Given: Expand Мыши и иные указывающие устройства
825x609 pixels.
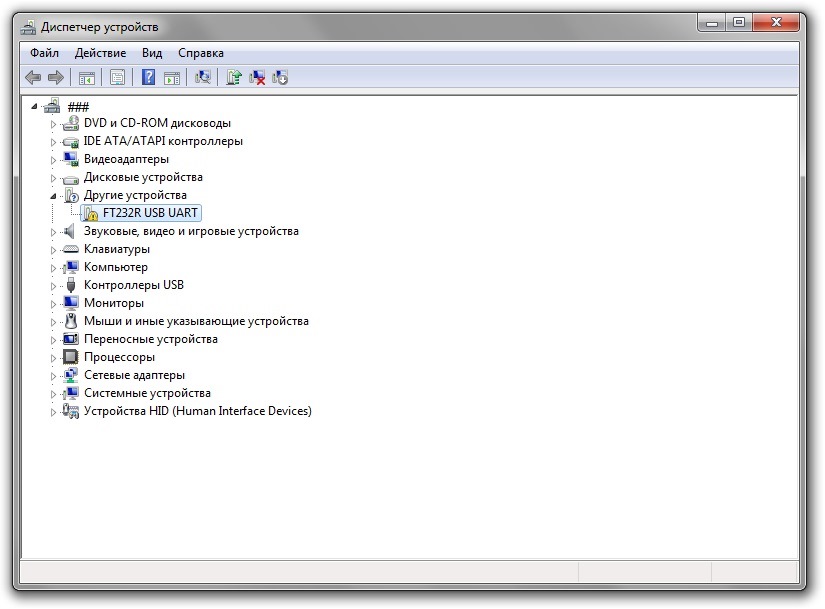Looking at the screenshot, I should 53,322.
